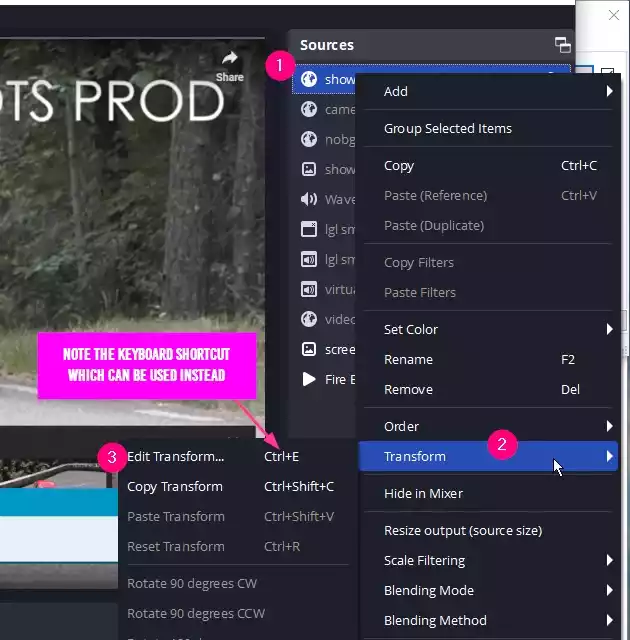Choose Rename from the context menu

pyautogui.click(x=408, y=359)
